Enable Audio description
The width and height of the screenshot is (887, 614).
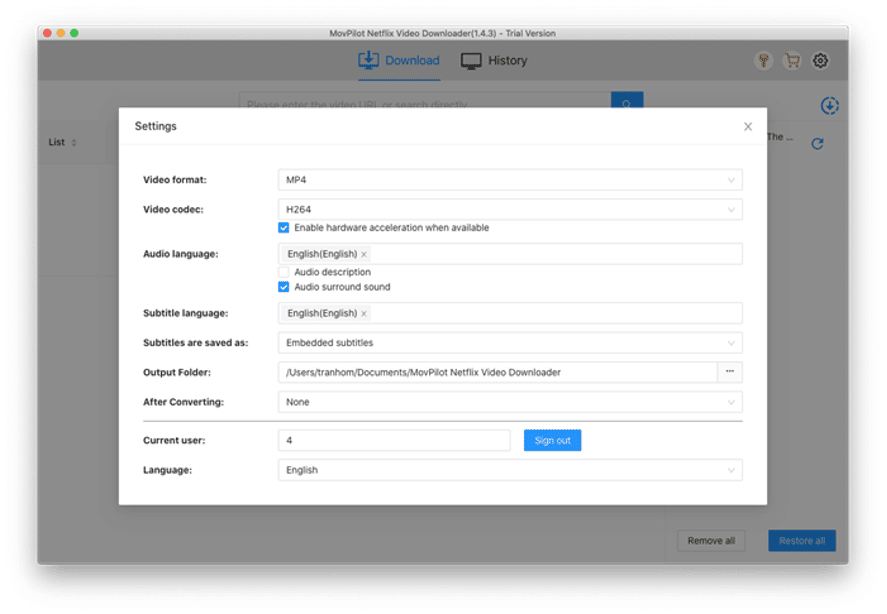pyautogui.click(x=284, y=271)
